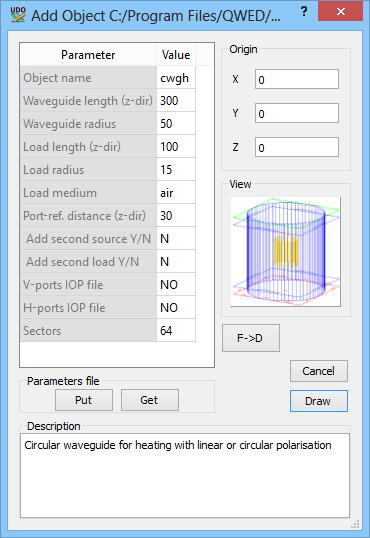The width and height of the screenshot is (370, 538).
Task: Select the Origin X input field
Action: point(297,79)
